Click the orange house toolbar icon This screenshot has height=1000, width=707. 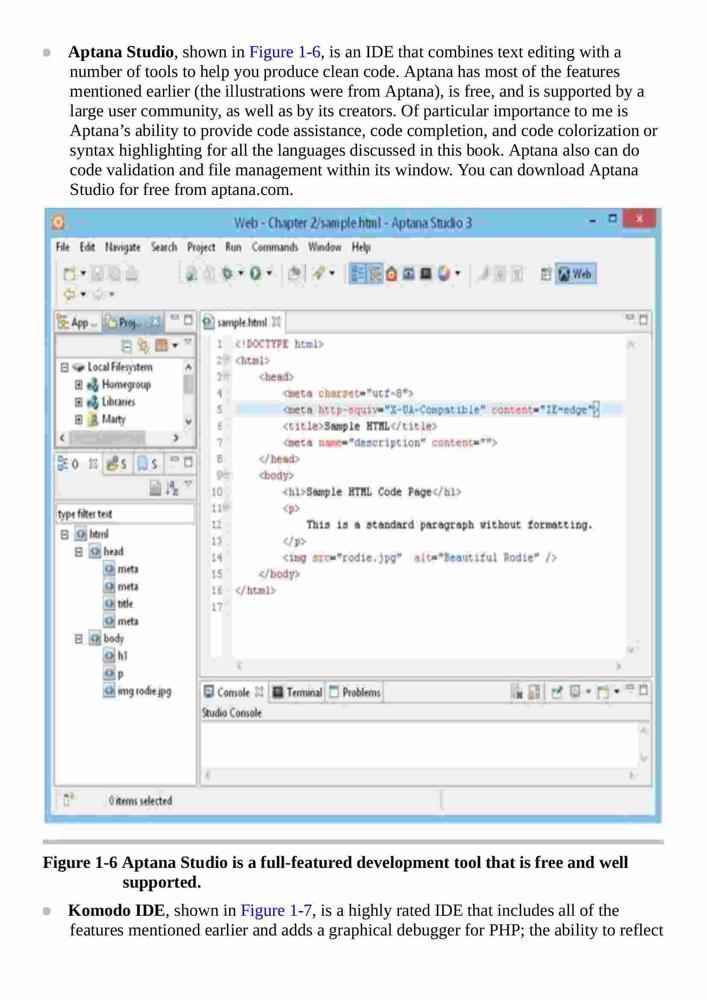tap(391, 274)
